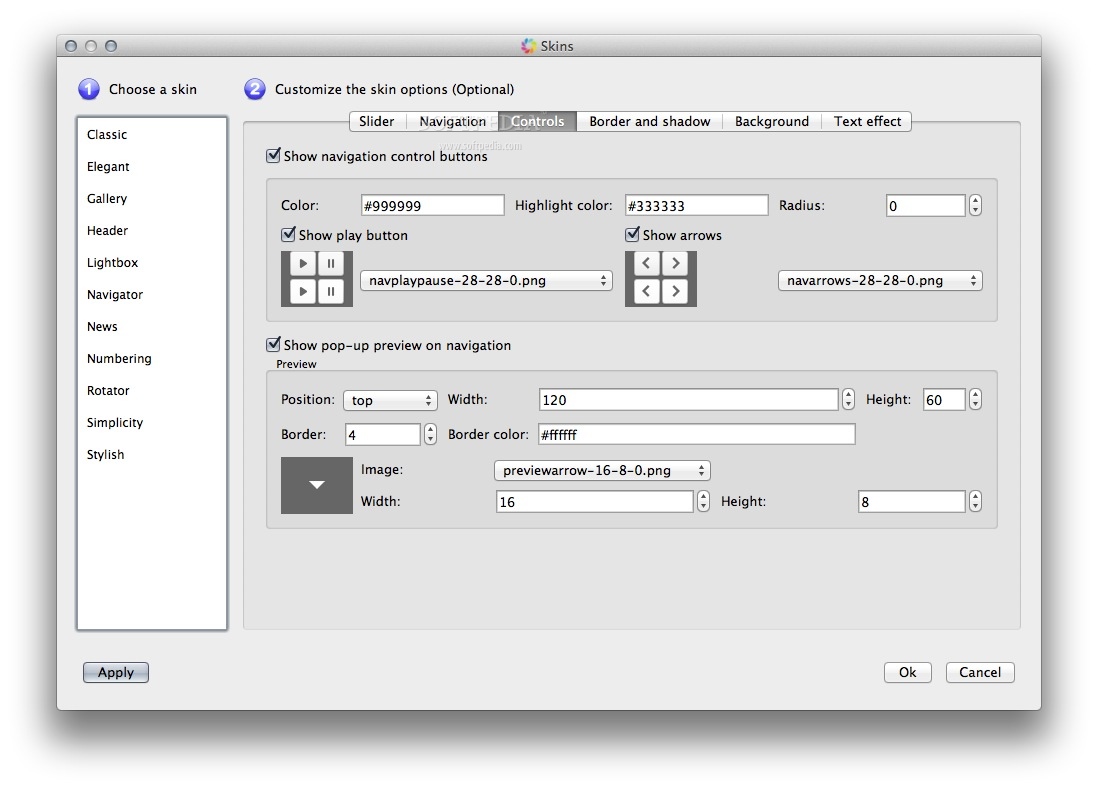Click the bottom-right pause icon preview
Image resolution: width=1098 pixels, height=789 pixels.
(x=330, y=291)
